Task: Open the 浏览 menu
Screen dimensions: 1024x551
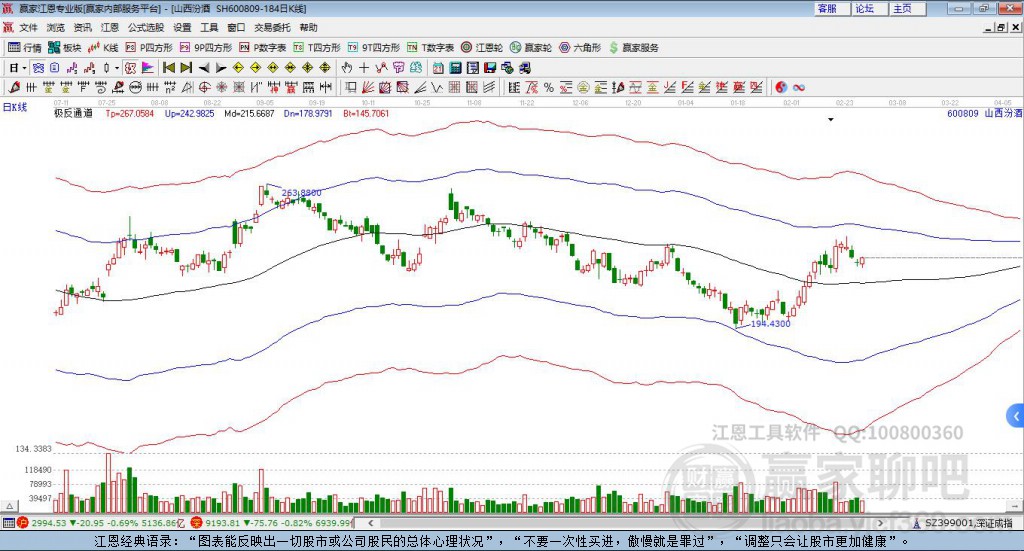Action: pyautogui.click(x=56, y=27)
